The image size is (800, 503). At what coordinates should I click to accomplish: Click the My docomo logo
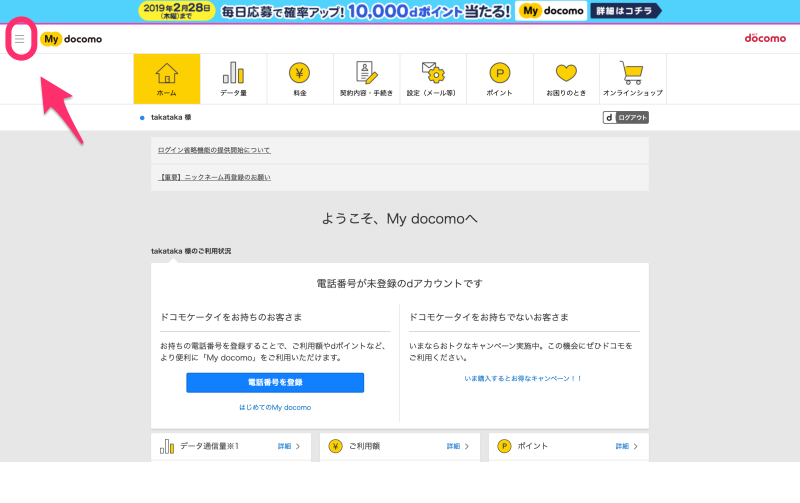click(71, 39)
